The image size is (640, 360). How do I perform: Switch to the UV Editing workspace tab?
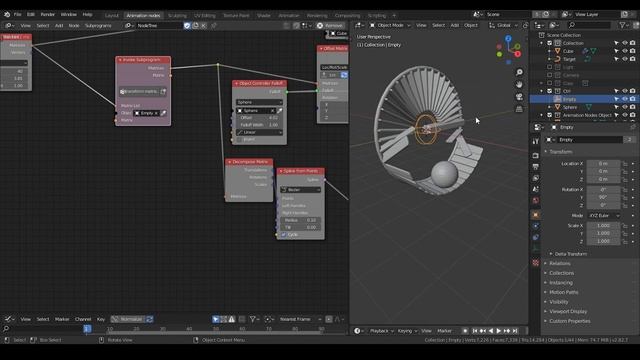(204, 16)
